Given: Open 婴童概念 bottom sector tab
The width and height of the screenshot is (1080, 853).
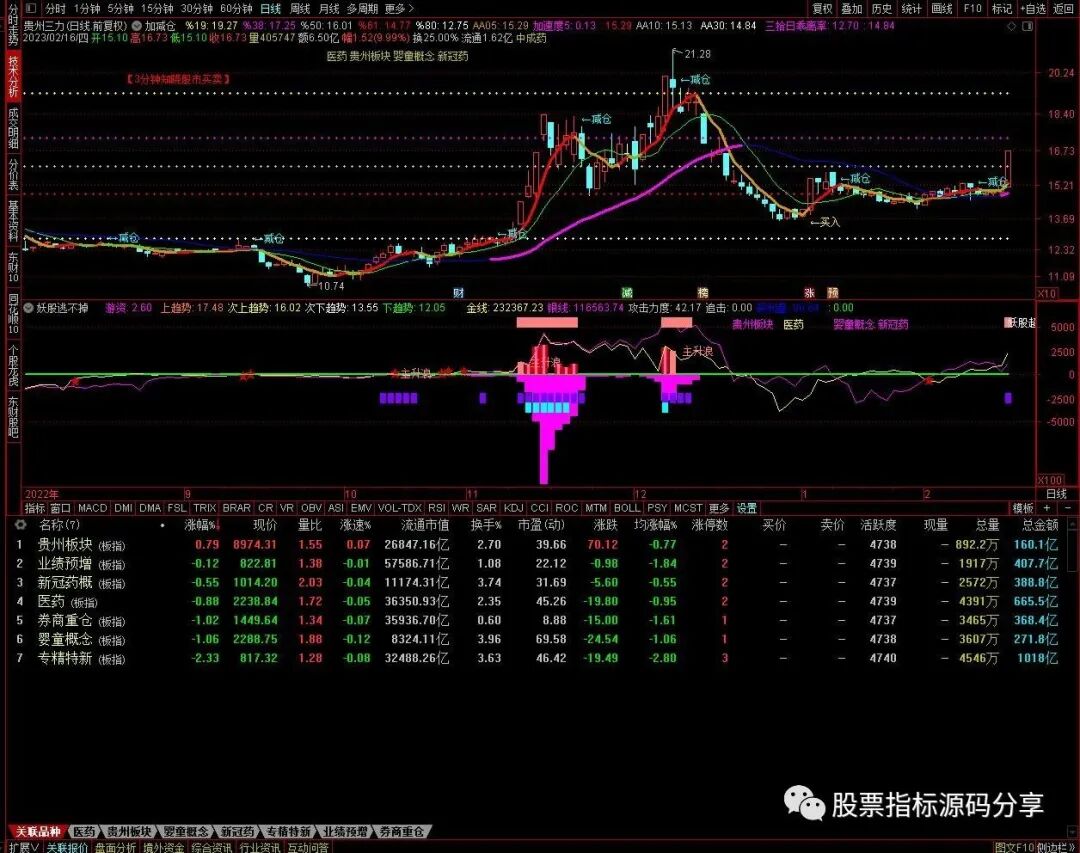Looking at the screenshot, I should coord(186,832).
